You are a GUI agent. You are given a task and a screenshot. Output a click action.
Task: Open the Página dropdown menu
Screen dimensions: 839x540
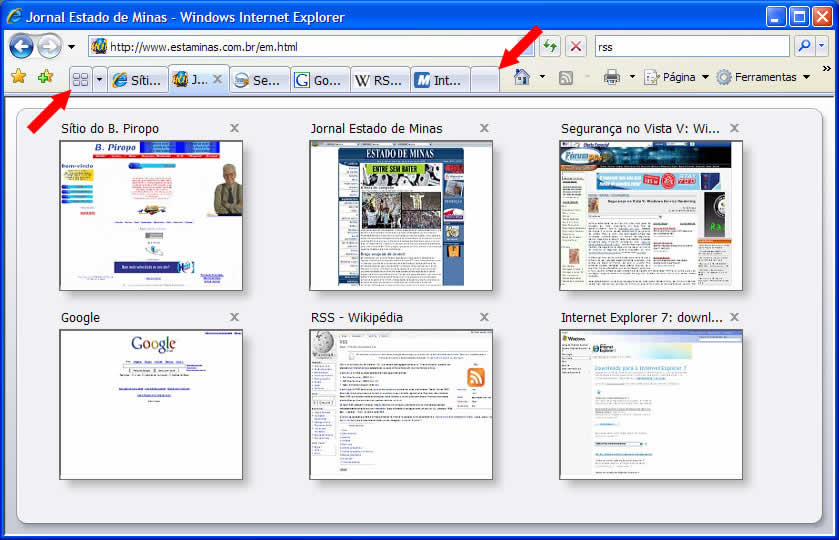(x=676, y=77)
